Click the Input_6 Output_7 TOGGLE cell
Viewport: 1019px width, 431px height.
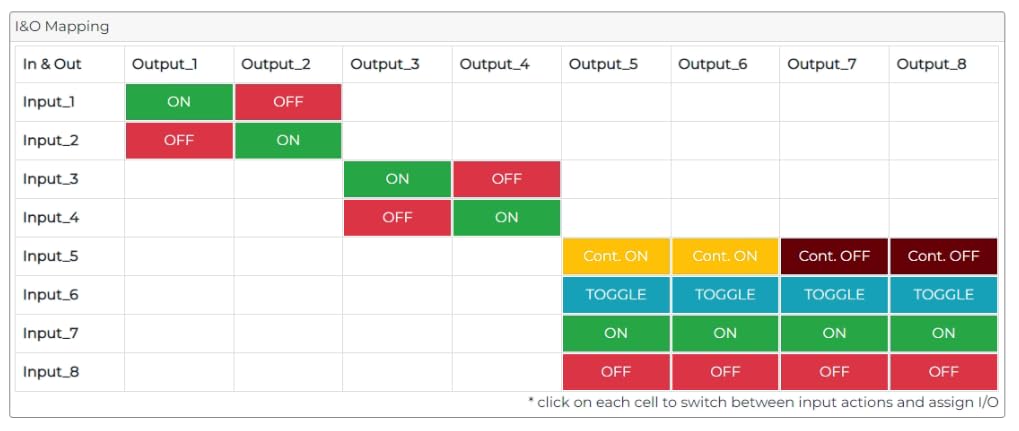(x=834, y=294)
